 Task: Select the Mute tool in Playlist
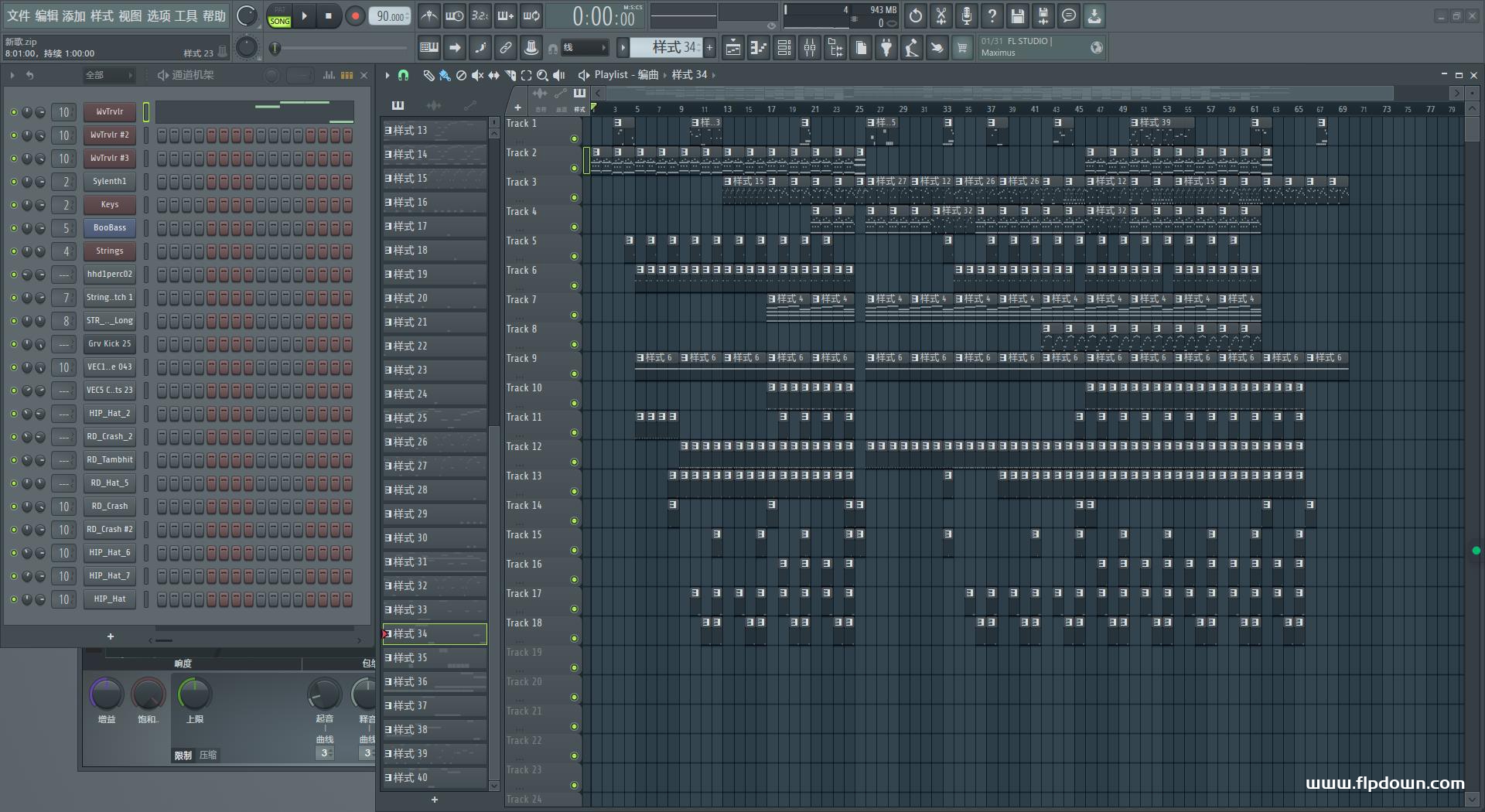pyautogui.click(x=477, y=75)
